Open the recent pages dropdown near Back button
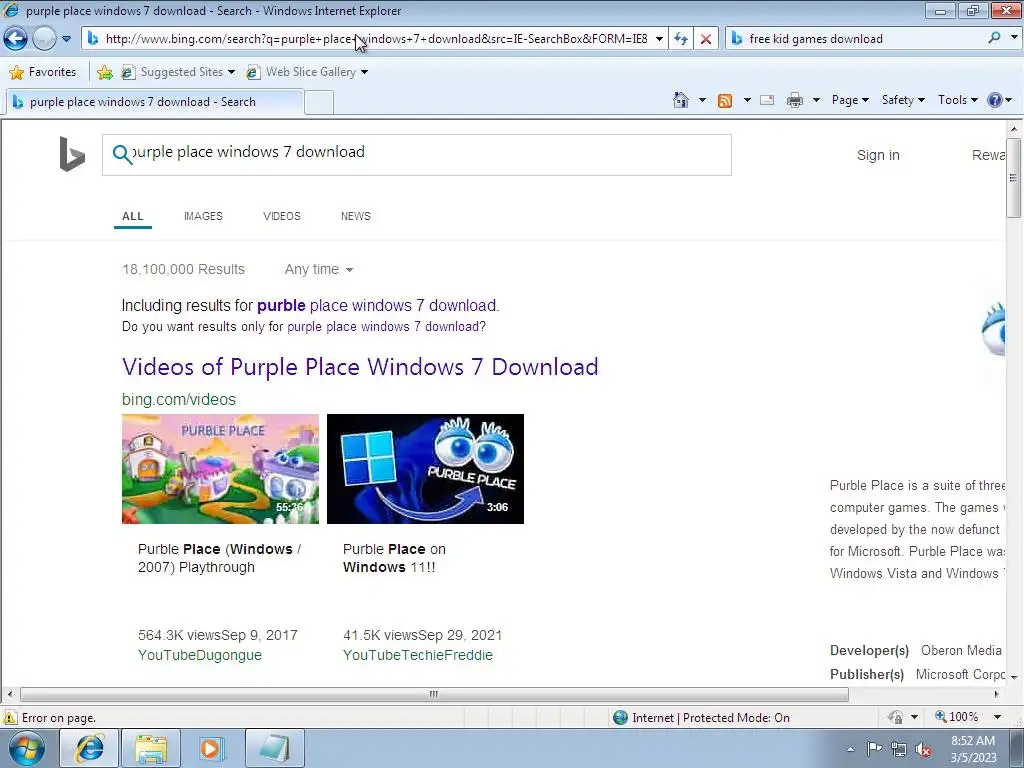The image size is (1024, 768). tap(66, 39)
